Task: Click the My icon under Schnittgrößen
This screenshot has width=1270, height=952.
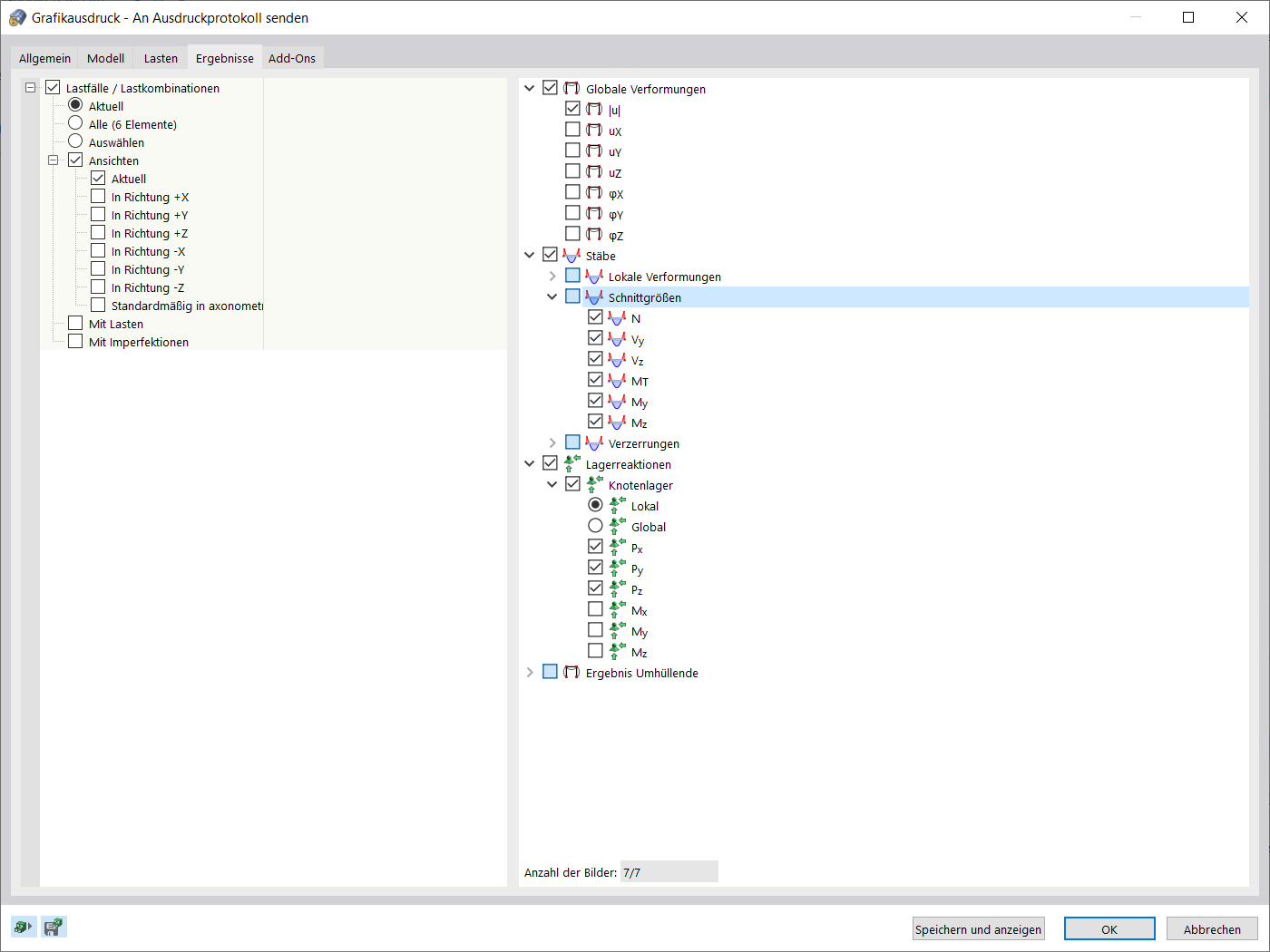Action: 617,401
